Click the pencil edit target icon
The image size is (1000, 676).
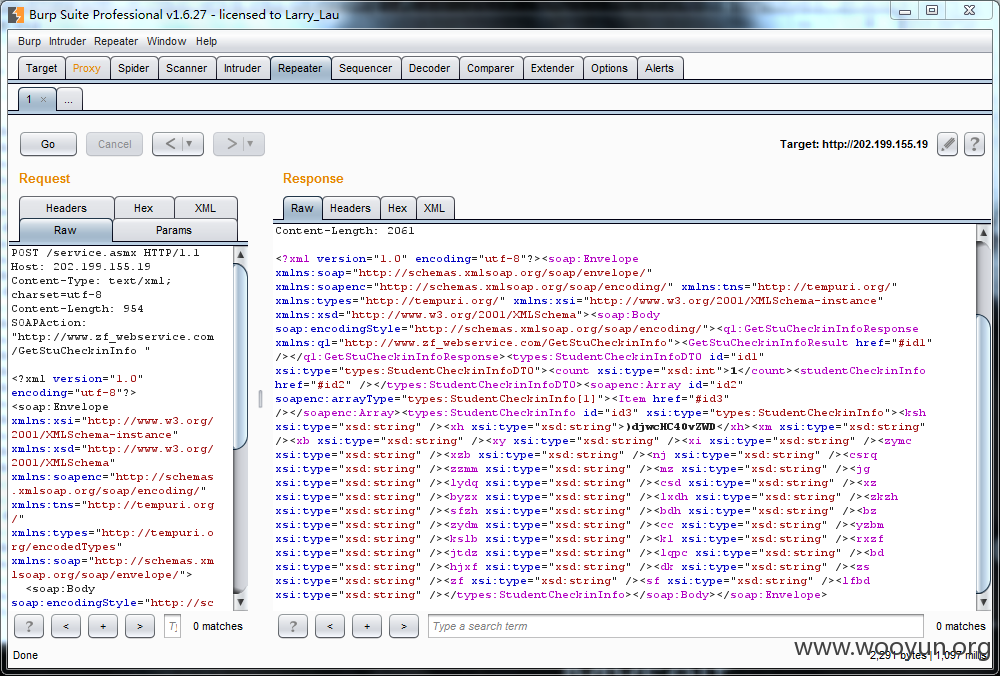947,145
